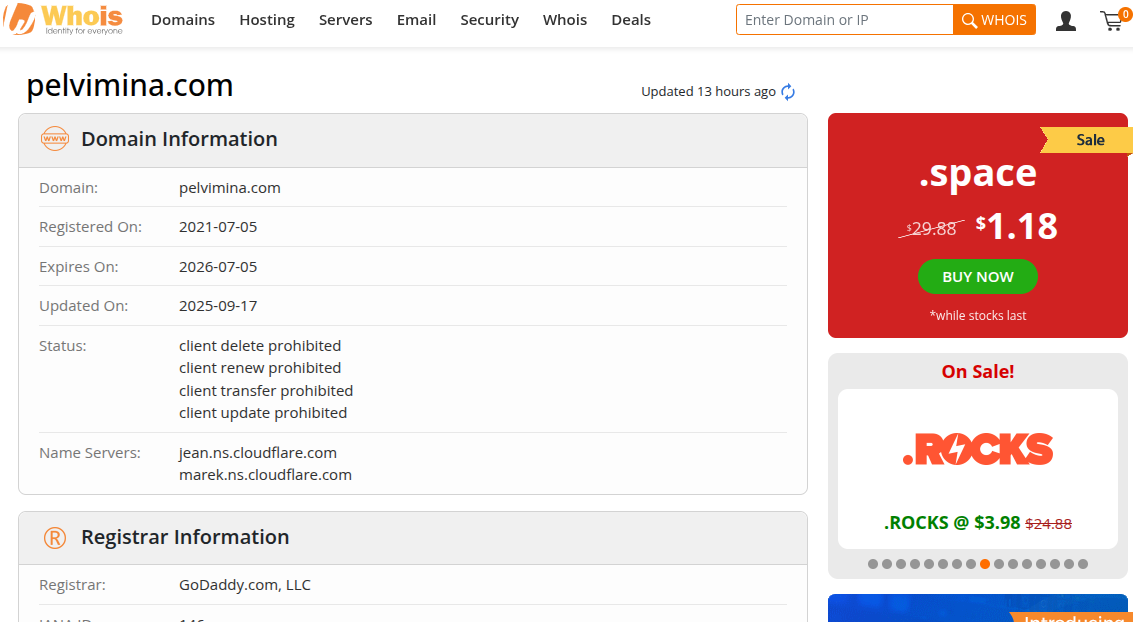1133x622 pixels.
Task: Click the Registrar Information heading
Action: point(185,537)
